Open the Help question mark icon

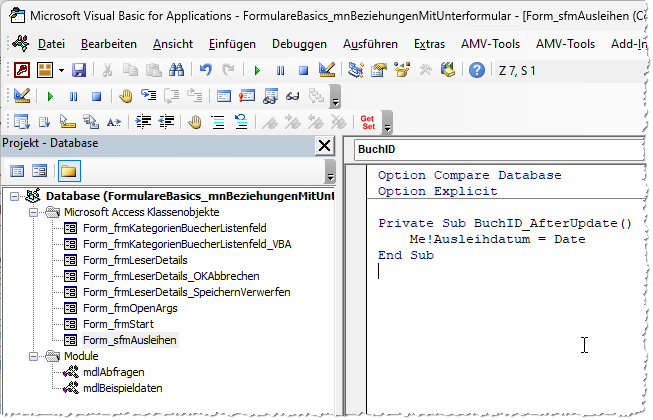pos(477,70)
